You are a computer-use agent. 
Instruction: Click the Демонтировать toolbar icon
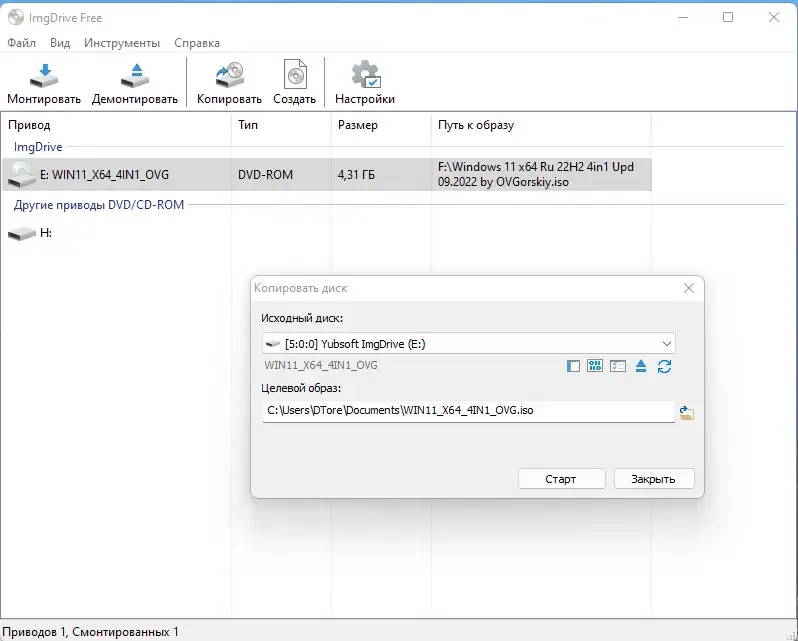(x=135, y=83)
